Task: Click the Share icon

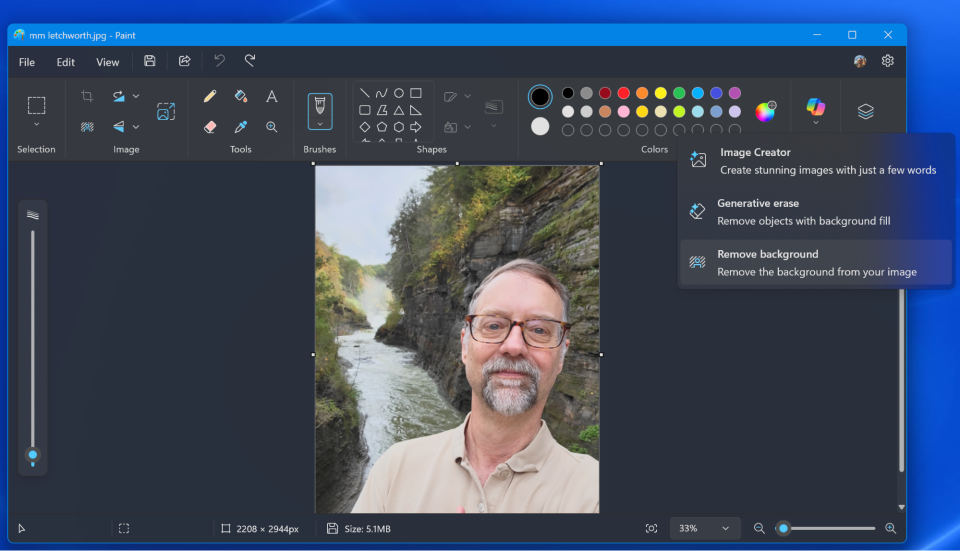Action: click(184, 61)
